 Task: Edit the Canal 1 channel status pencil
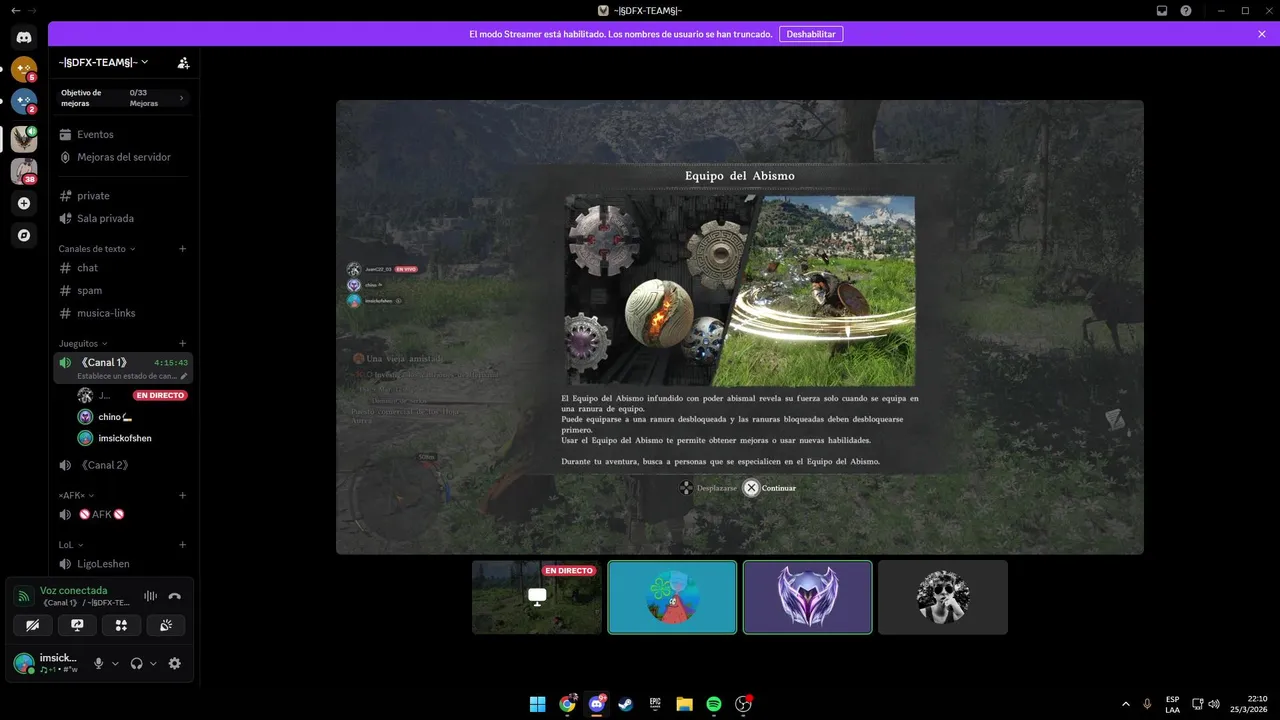point(183,376)
